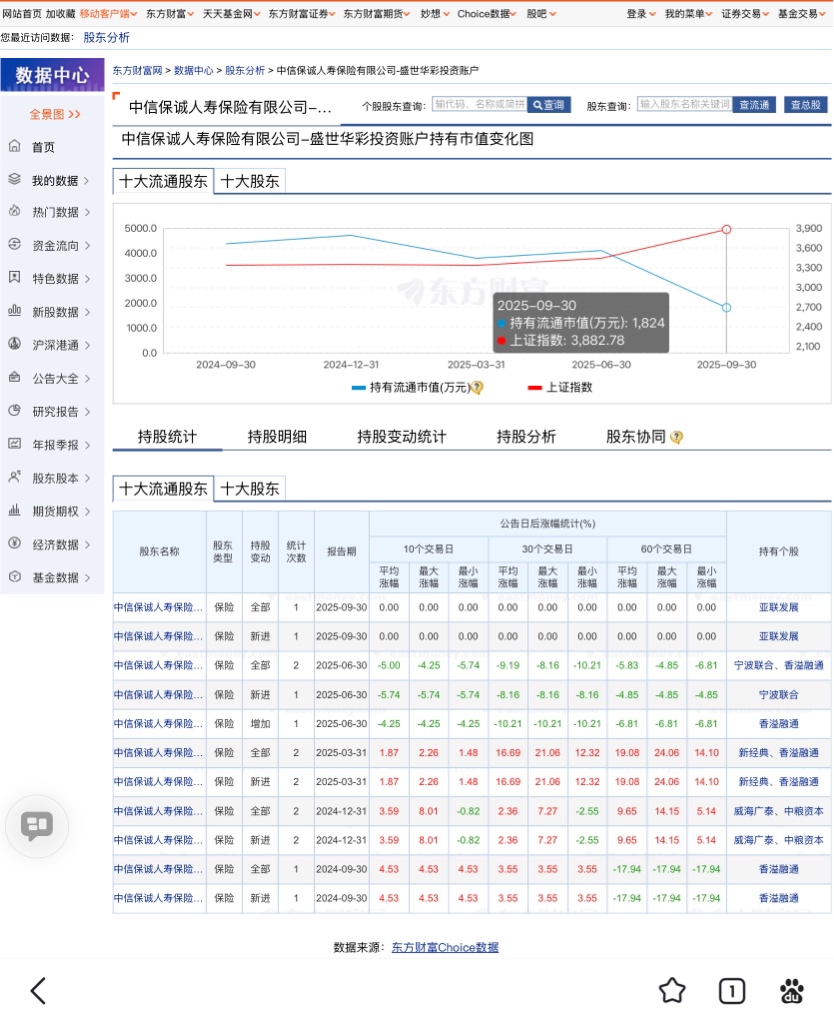Open the 首页 home icon in sidebar
The height and width of the screenshot is (1024, 834).
point(14,146)
